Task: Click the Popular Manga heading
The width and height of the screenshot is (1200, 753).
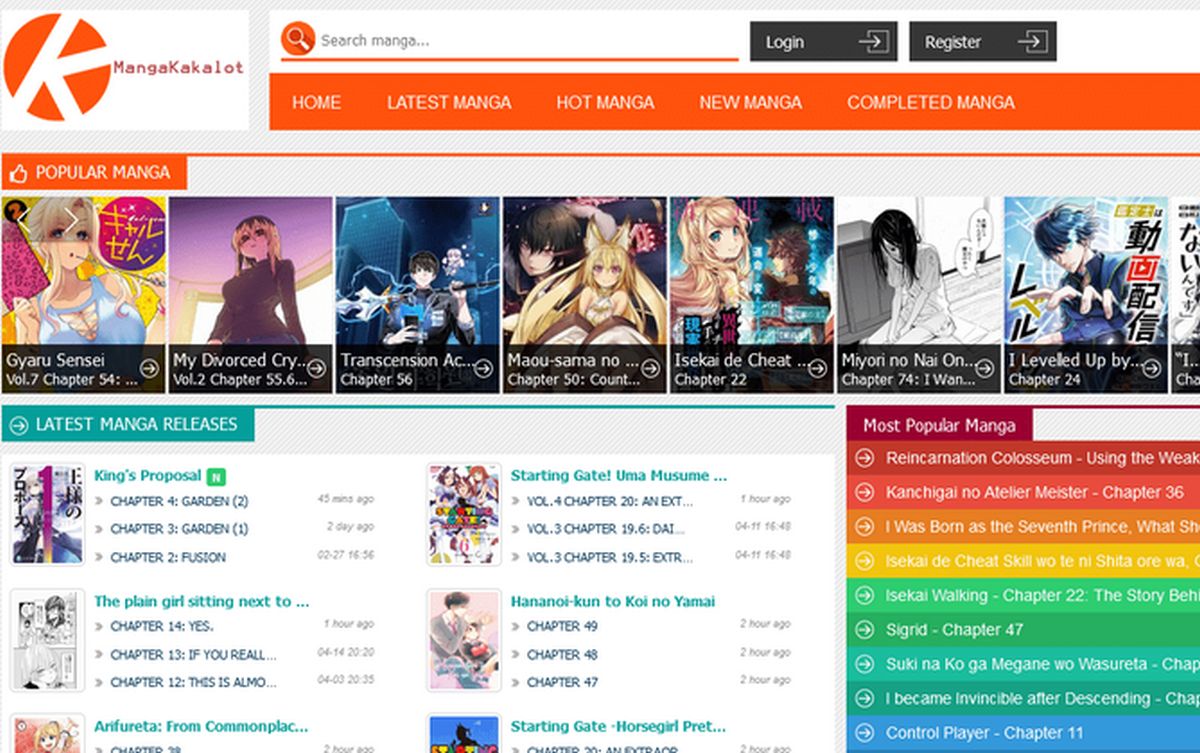Action: click(103, 173)
